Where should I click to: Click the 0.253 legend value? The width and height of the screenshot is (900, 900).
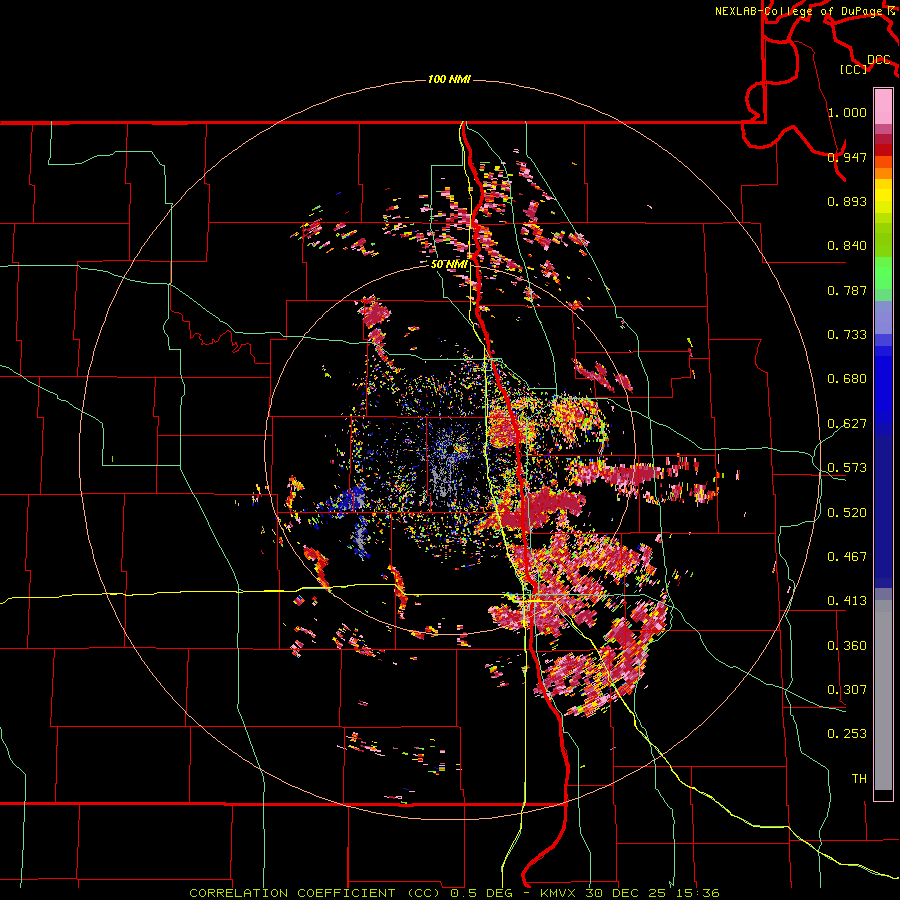(847, 734)
